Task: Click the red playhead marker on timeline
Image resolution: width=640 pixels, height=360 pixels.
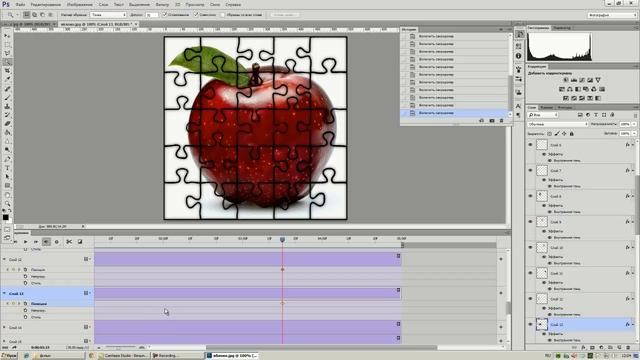Action: [282, 240]
